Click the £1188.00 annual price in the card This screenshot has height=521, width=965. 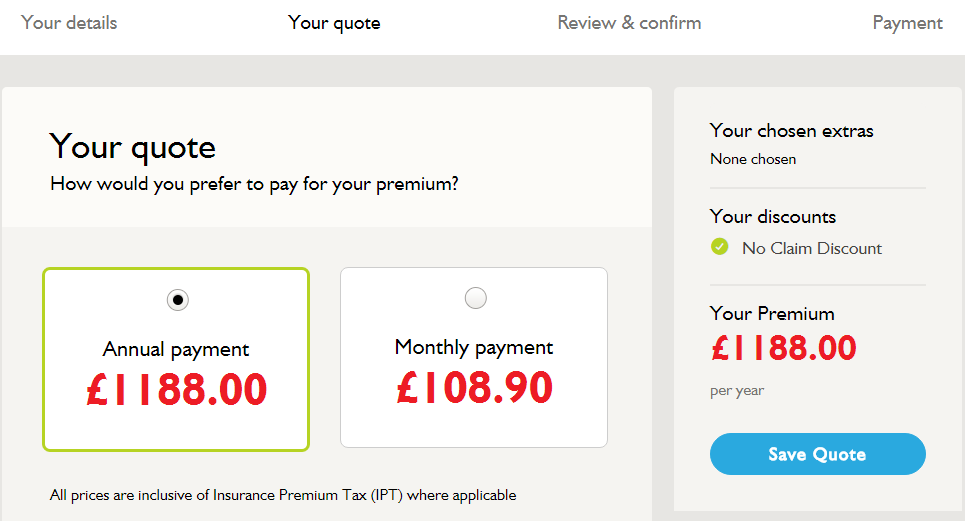pyautogui.click(x=177, y=390)
